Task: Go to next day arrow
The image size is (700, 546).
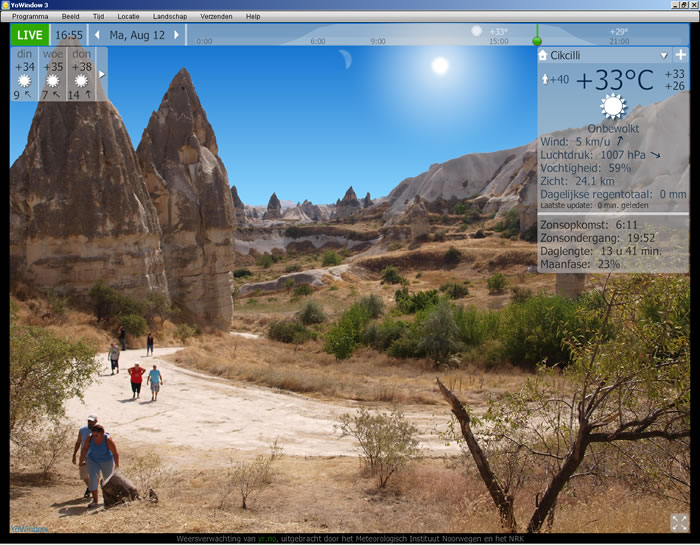Action: [x=176, y=35]
